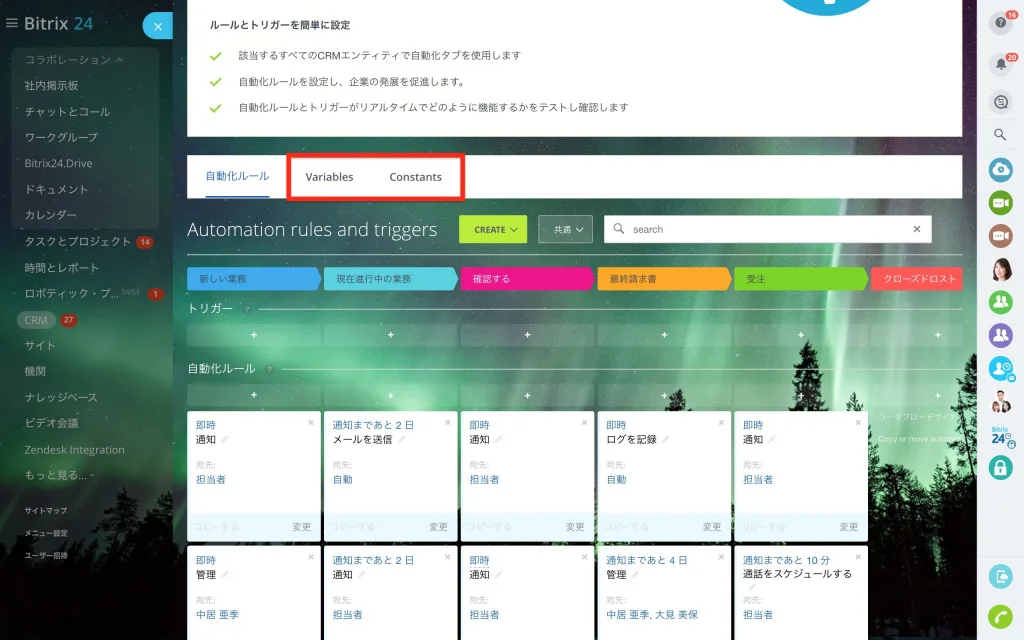Switch to the Constants tab
Screen dimensions: 1024x640
(x=415, y=177)
